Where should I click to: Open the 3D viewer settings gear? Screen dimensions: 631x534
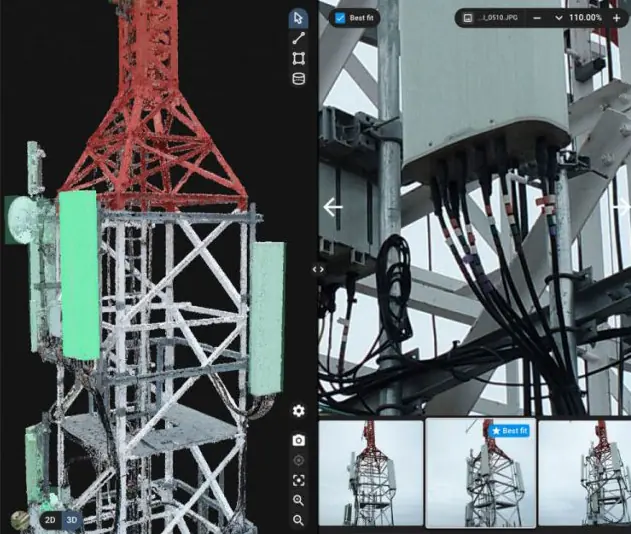(298, 411)
